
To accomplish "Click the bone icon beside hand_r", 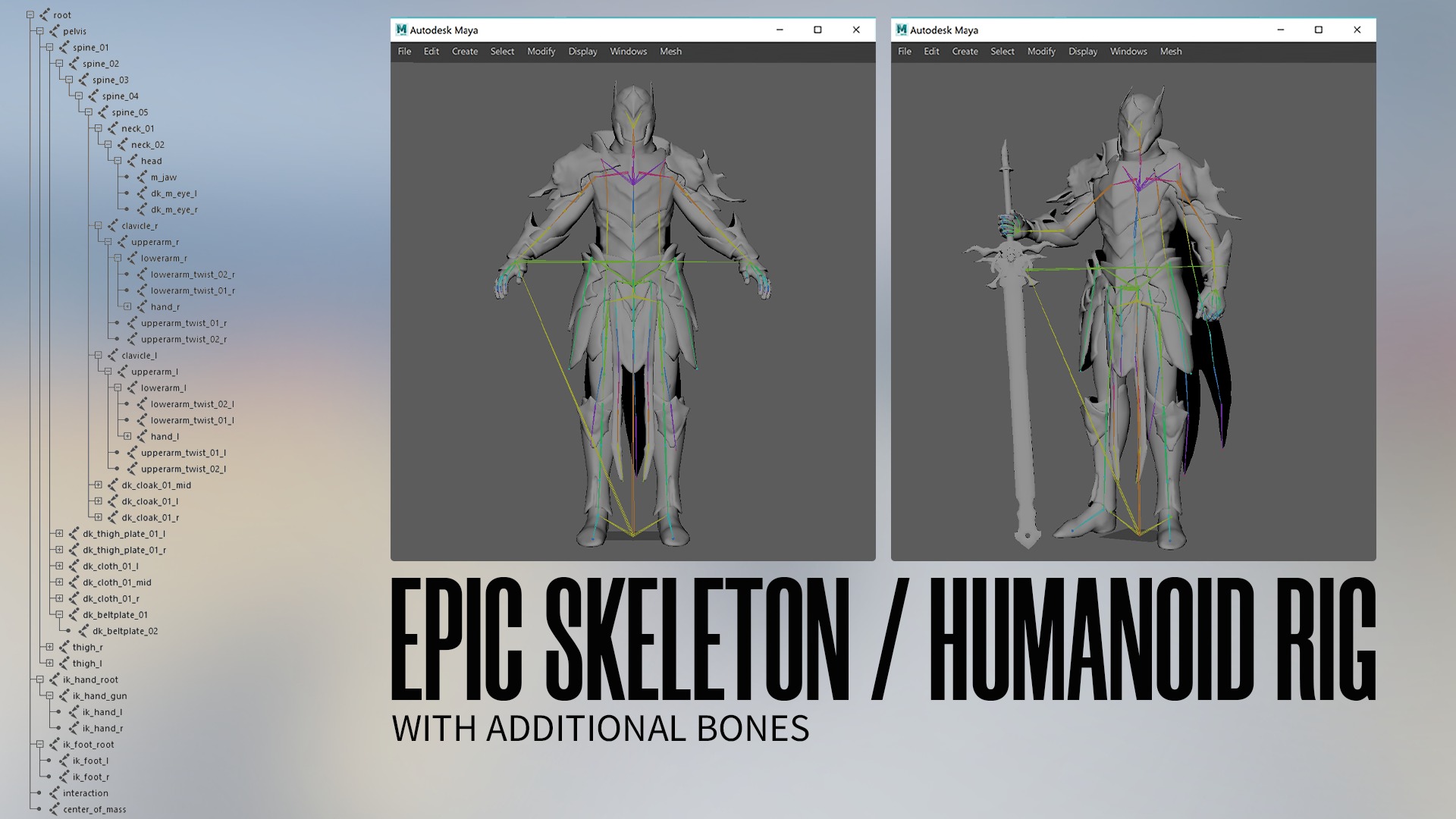I will click(142, 307).
